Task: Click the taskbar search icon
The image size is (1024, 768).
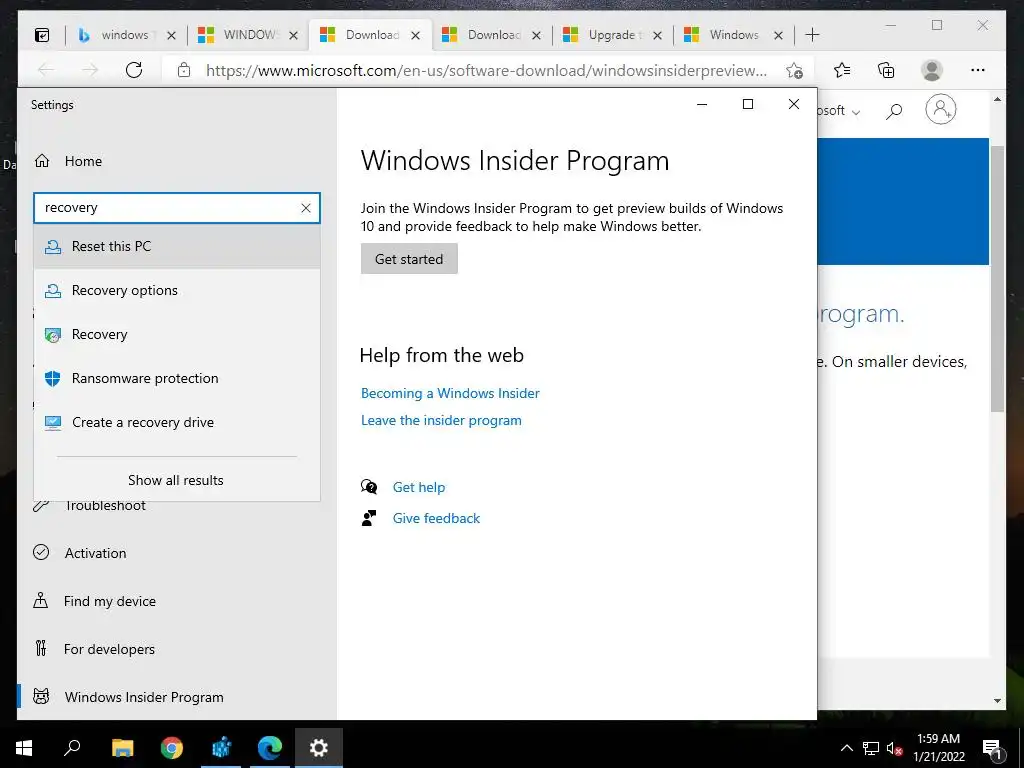Action: pos(72,748)
